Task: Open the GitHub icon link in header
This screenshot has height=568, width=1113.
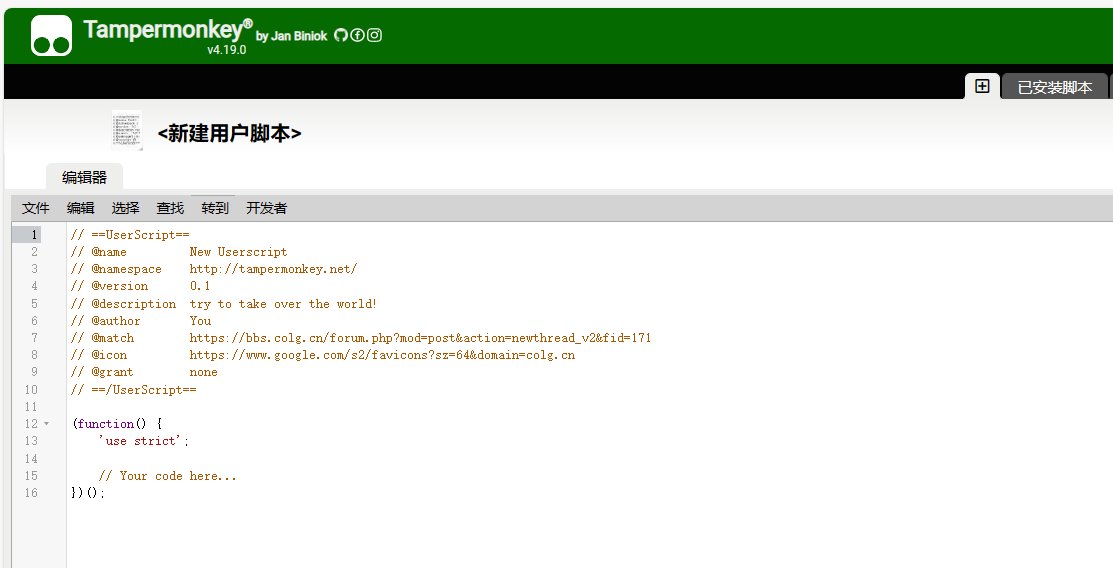Action: (x=341, y=35)
